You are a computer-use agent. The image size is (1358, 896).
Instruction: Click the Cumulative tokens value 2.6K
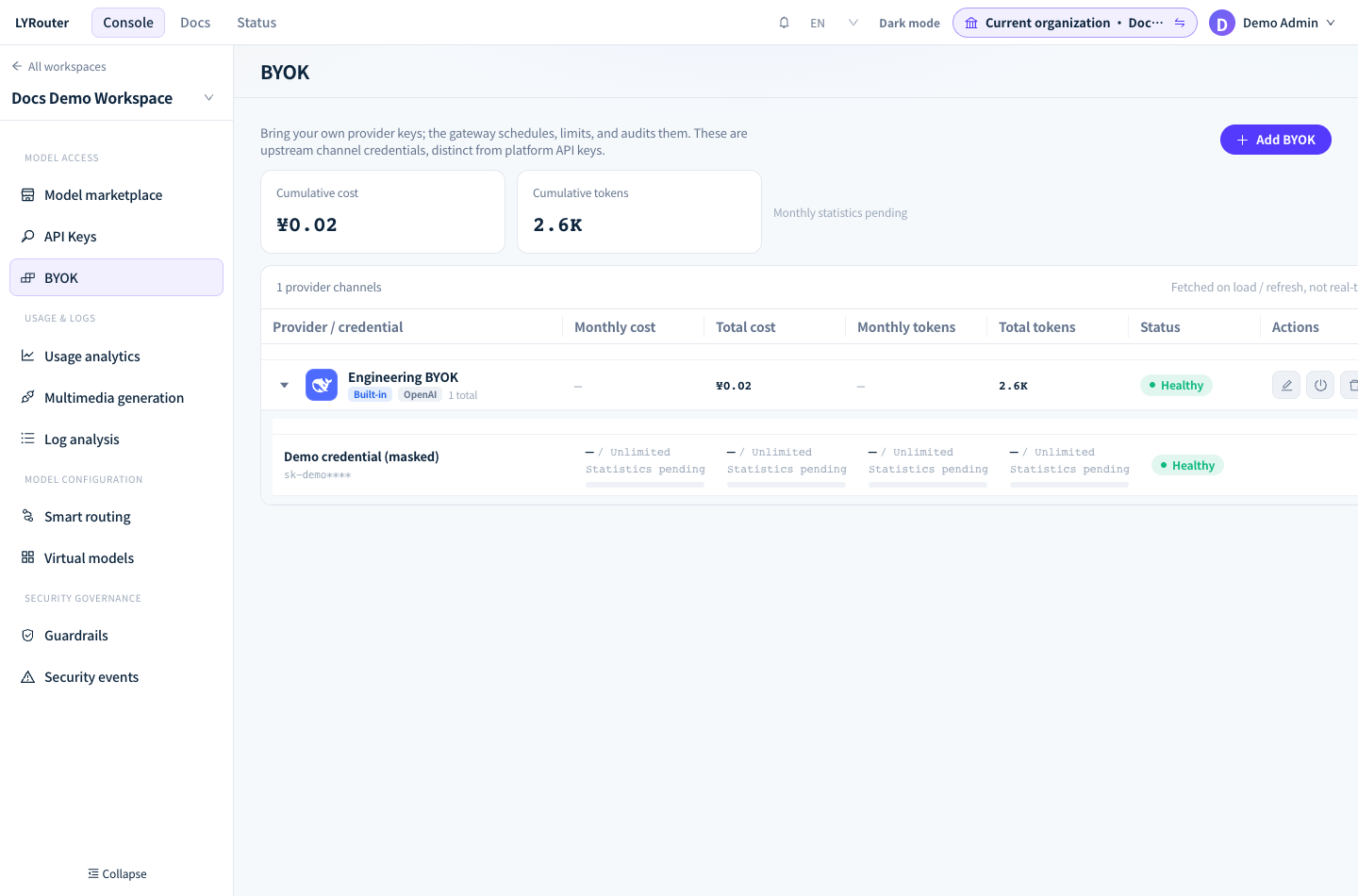557,224
